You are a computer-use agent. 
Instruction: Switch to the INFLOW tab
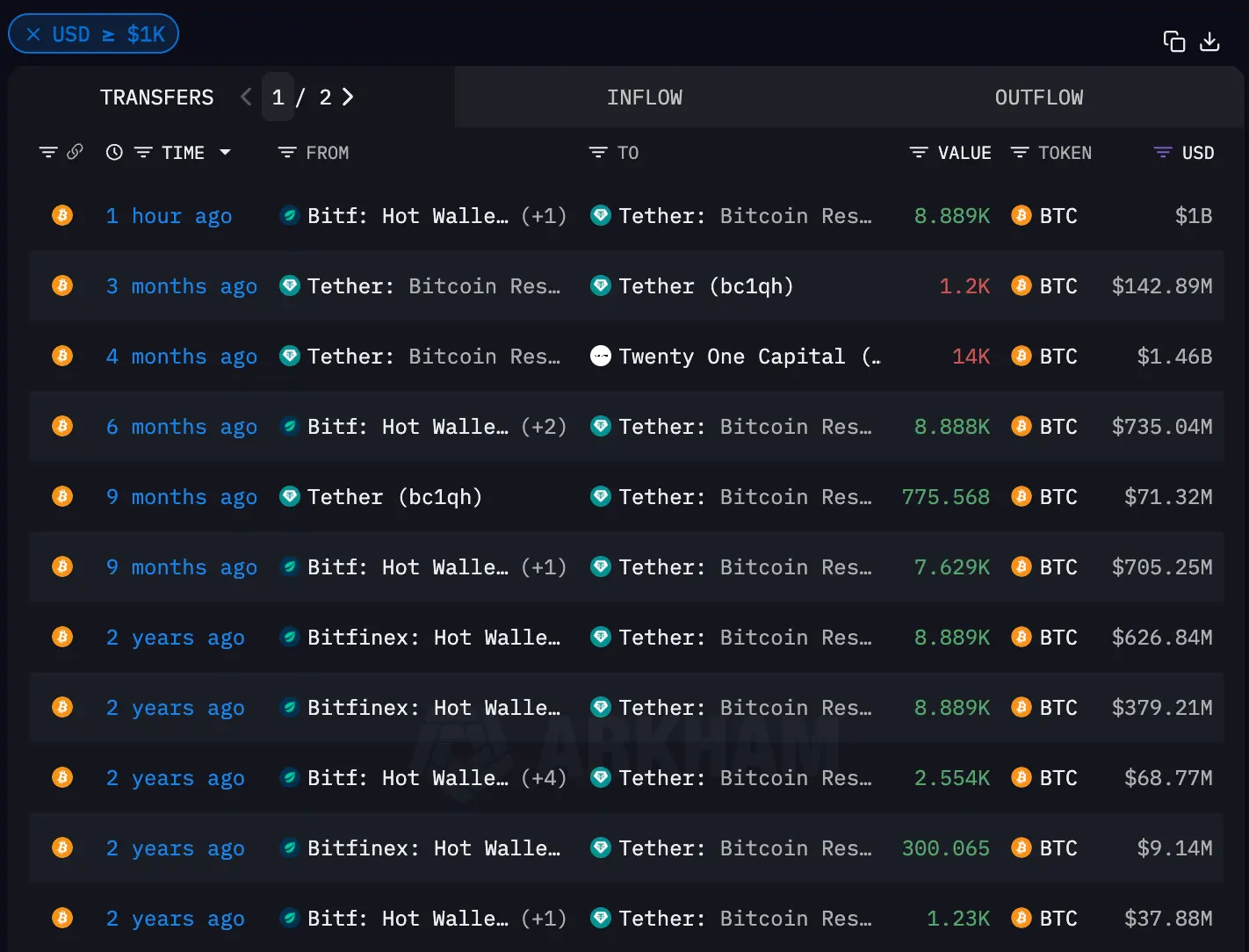(644, 97)
